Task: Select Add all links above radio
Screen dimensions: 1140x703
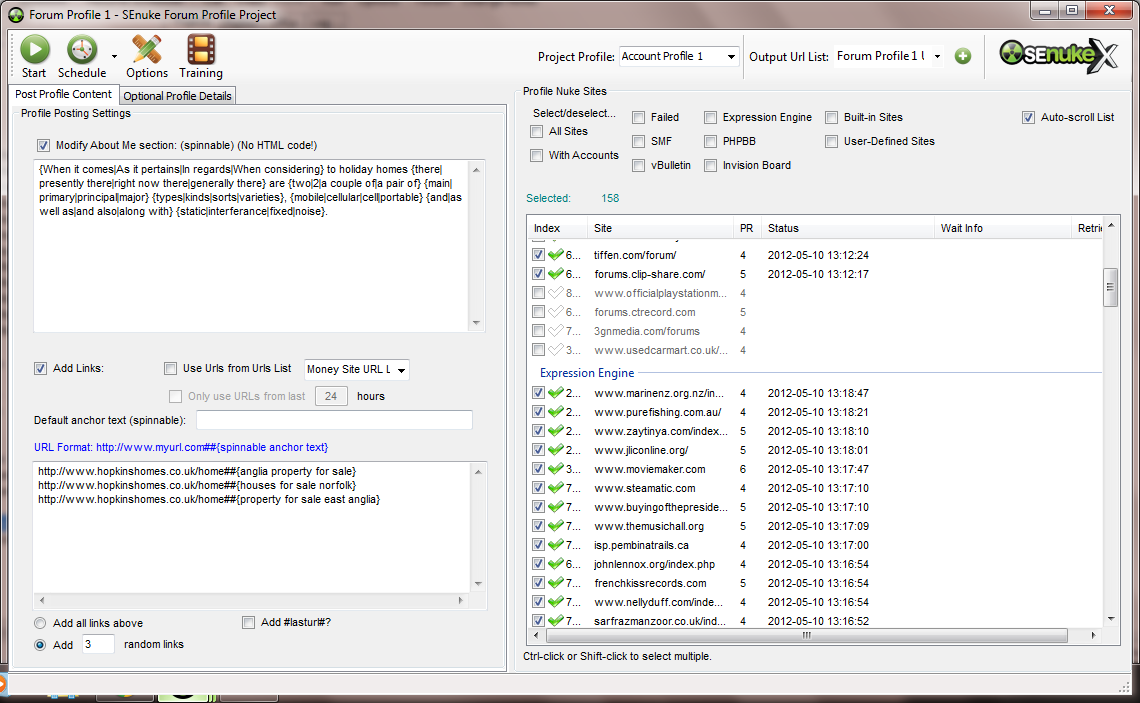Action: [40, 623]
